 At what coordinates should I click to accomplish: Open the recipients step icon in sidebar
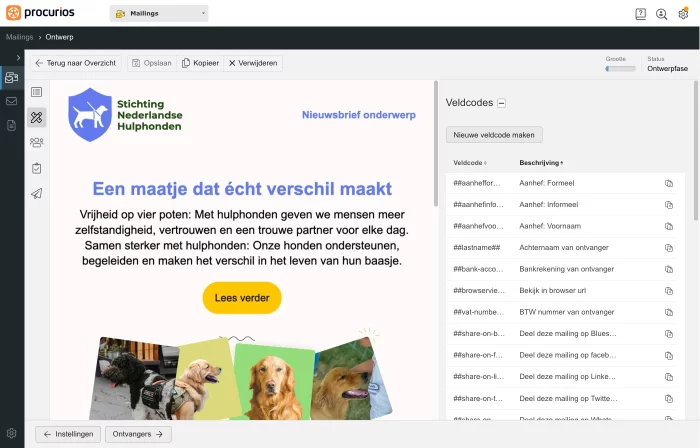click(x=37, y=143)
